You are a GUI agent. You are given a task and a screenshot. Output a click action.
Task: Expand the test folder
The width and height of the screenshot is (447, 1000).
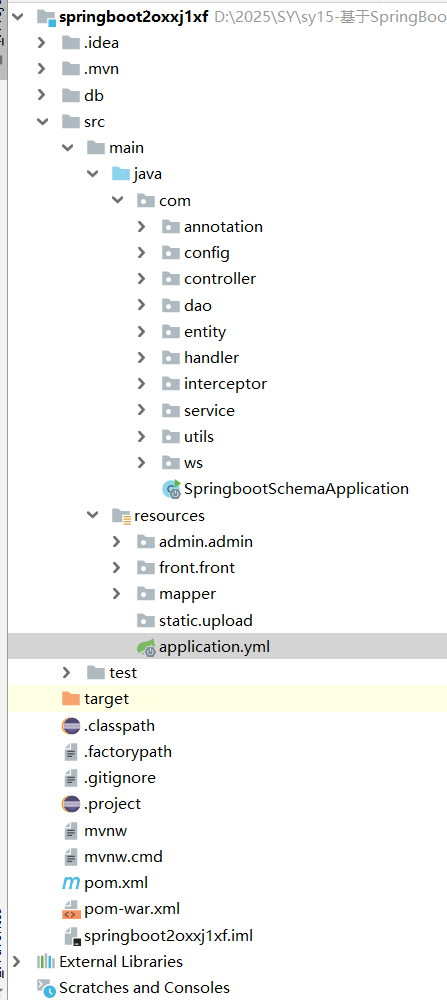click(67, 673)
